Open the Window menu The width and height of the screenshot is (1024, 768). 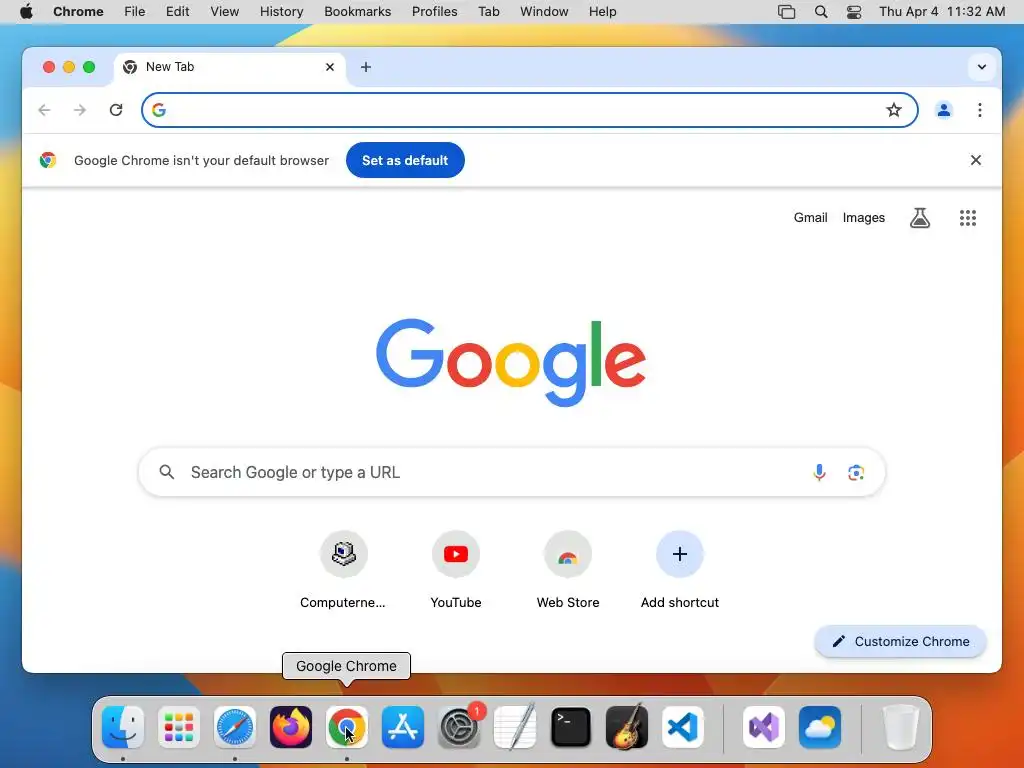click(544, 12)
